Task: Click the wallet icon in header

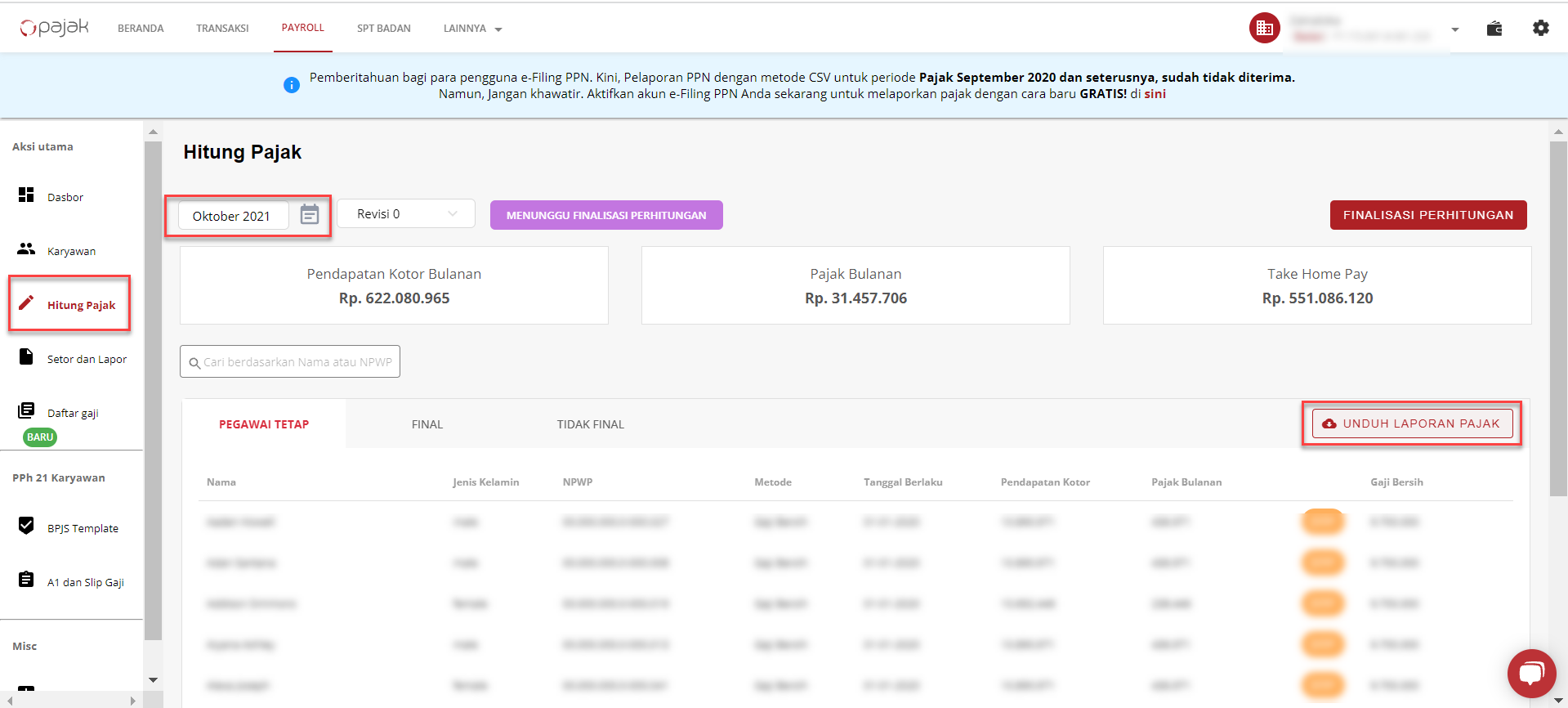Action: [1494, 29]
